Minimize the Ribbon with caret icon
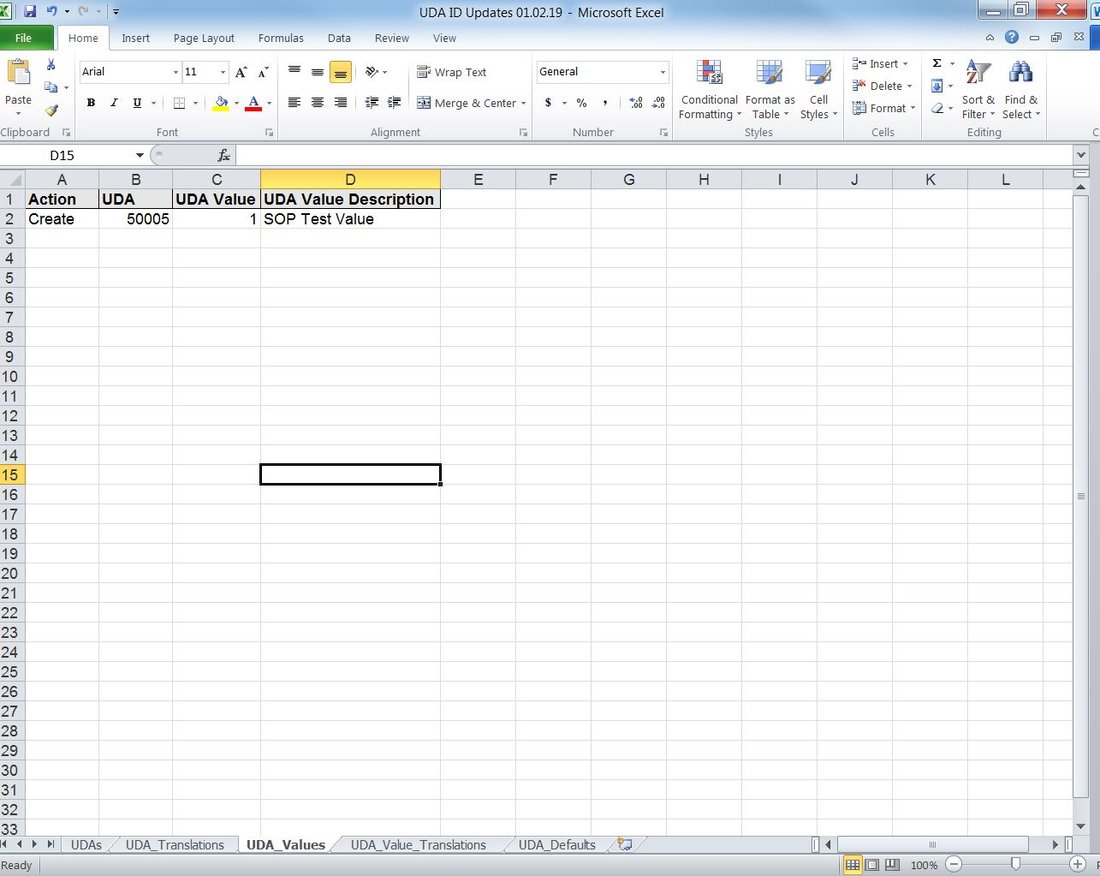 tap(990, 37)
